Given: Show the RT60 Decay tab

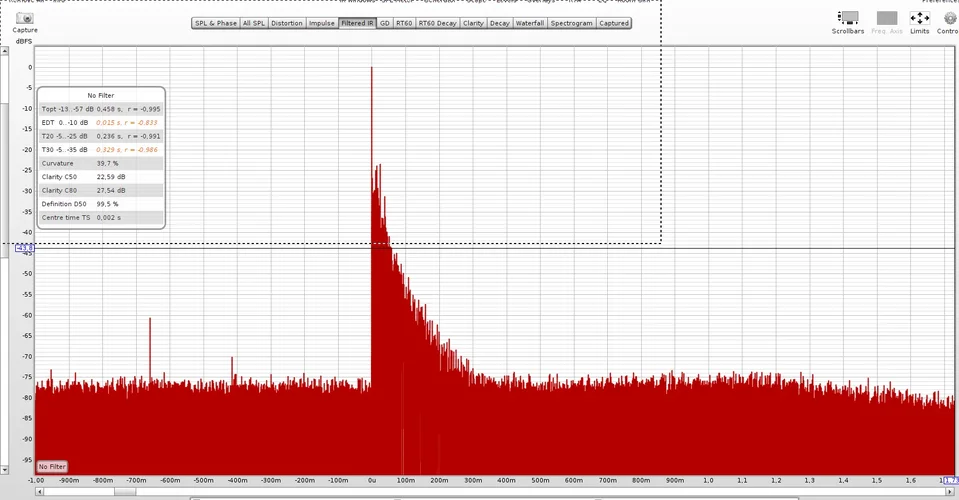Looking at the screenshot, I should point(437,23).
